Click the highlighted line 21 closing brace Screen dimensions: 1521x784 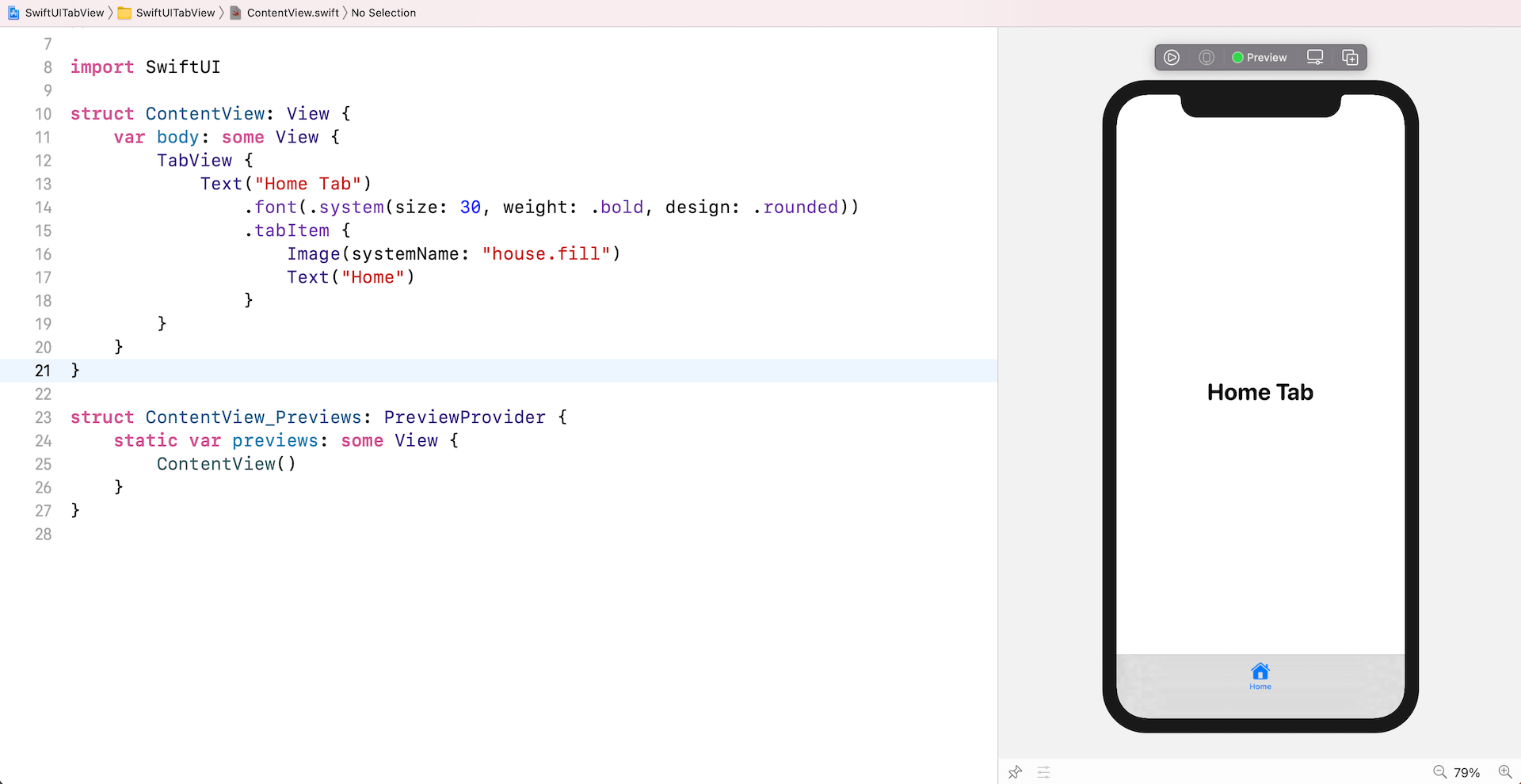(x=75, y=370)
